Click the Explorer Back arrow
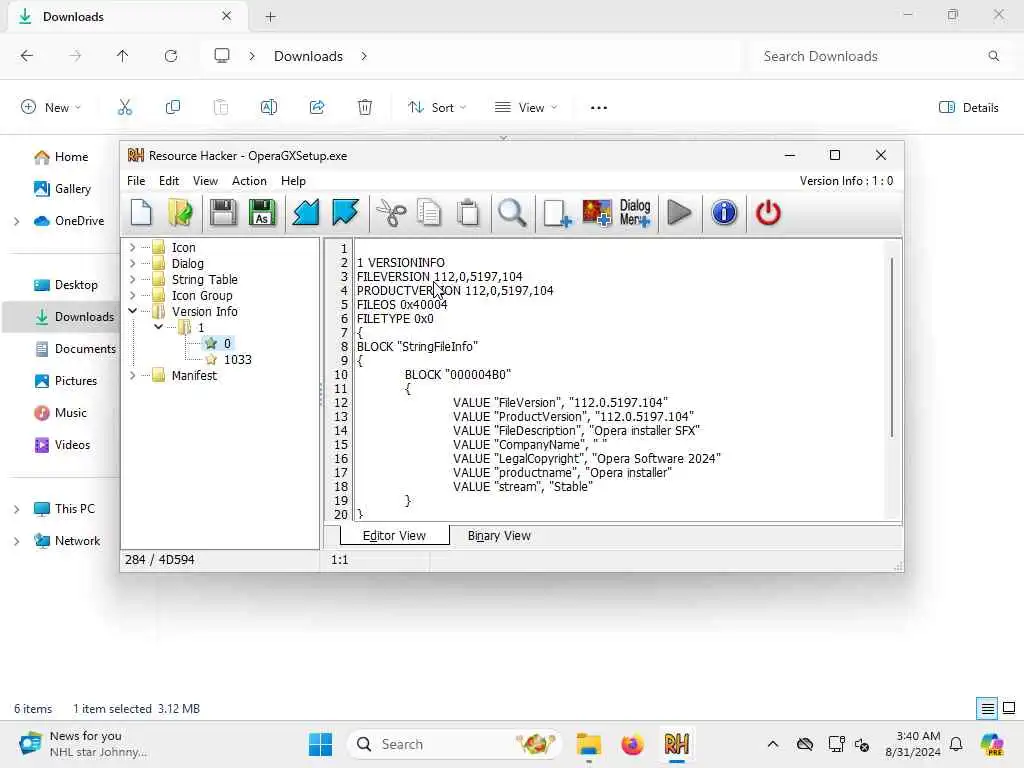Image resolution: width=1024 pixels, height=768 pixels. tap(27, 56)
